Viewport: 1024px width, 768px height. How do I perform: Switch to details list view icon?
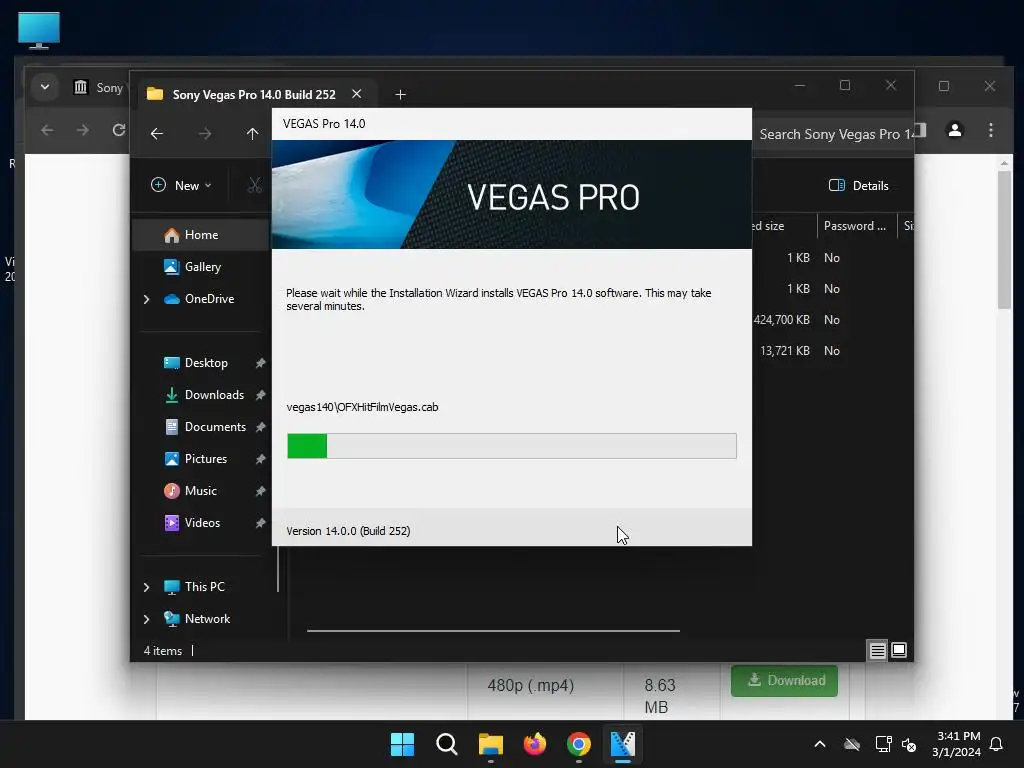[877, 650]
